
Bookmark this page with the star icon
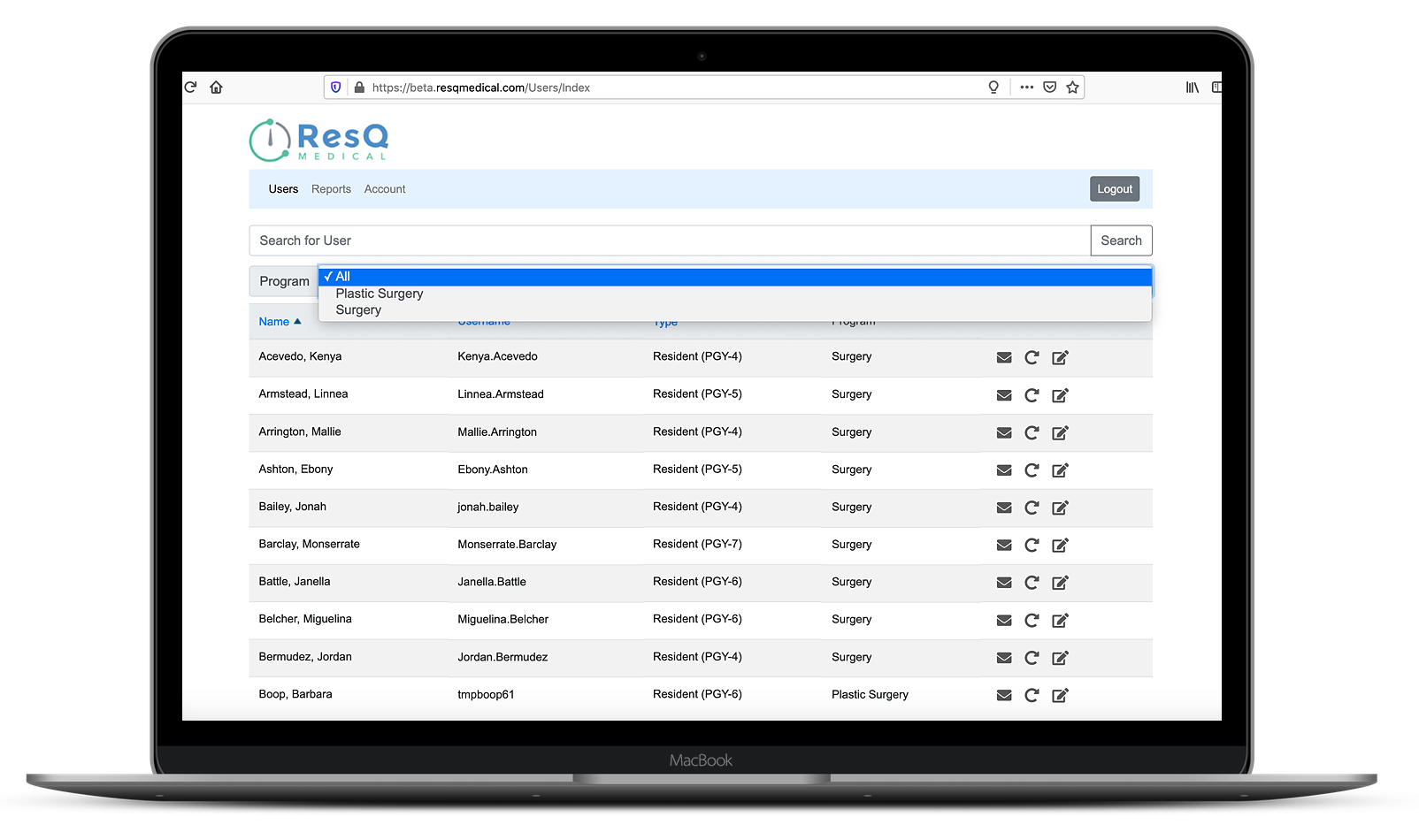(x=1072, y=87)
